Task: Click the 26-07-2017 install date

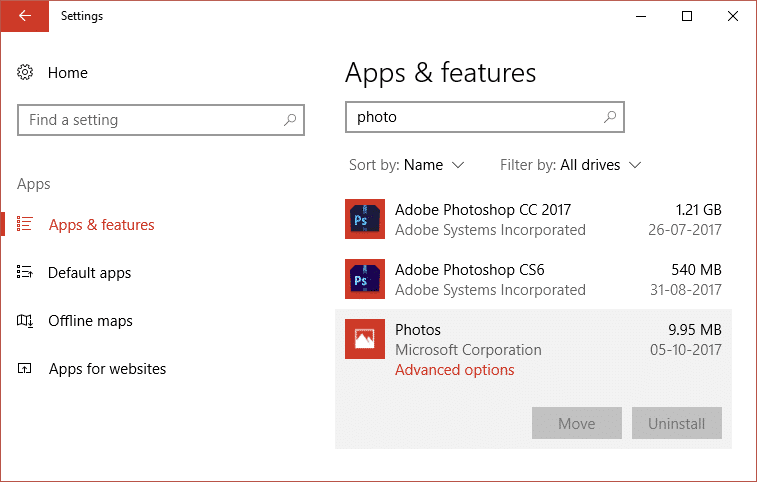Action: 685,230
